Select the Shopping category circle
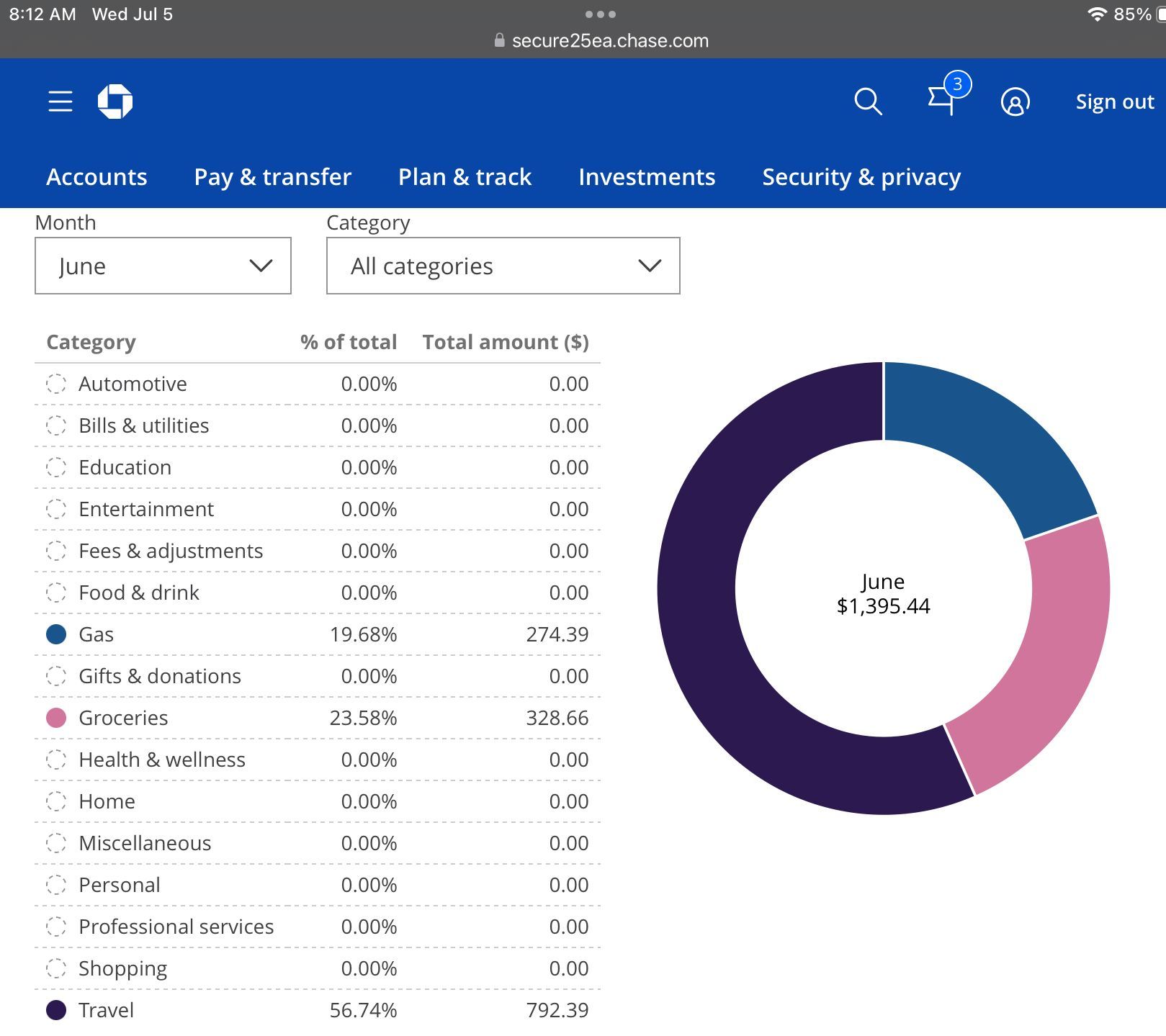This screenshot has width=1166, height=1036. (x=56, y=969)
